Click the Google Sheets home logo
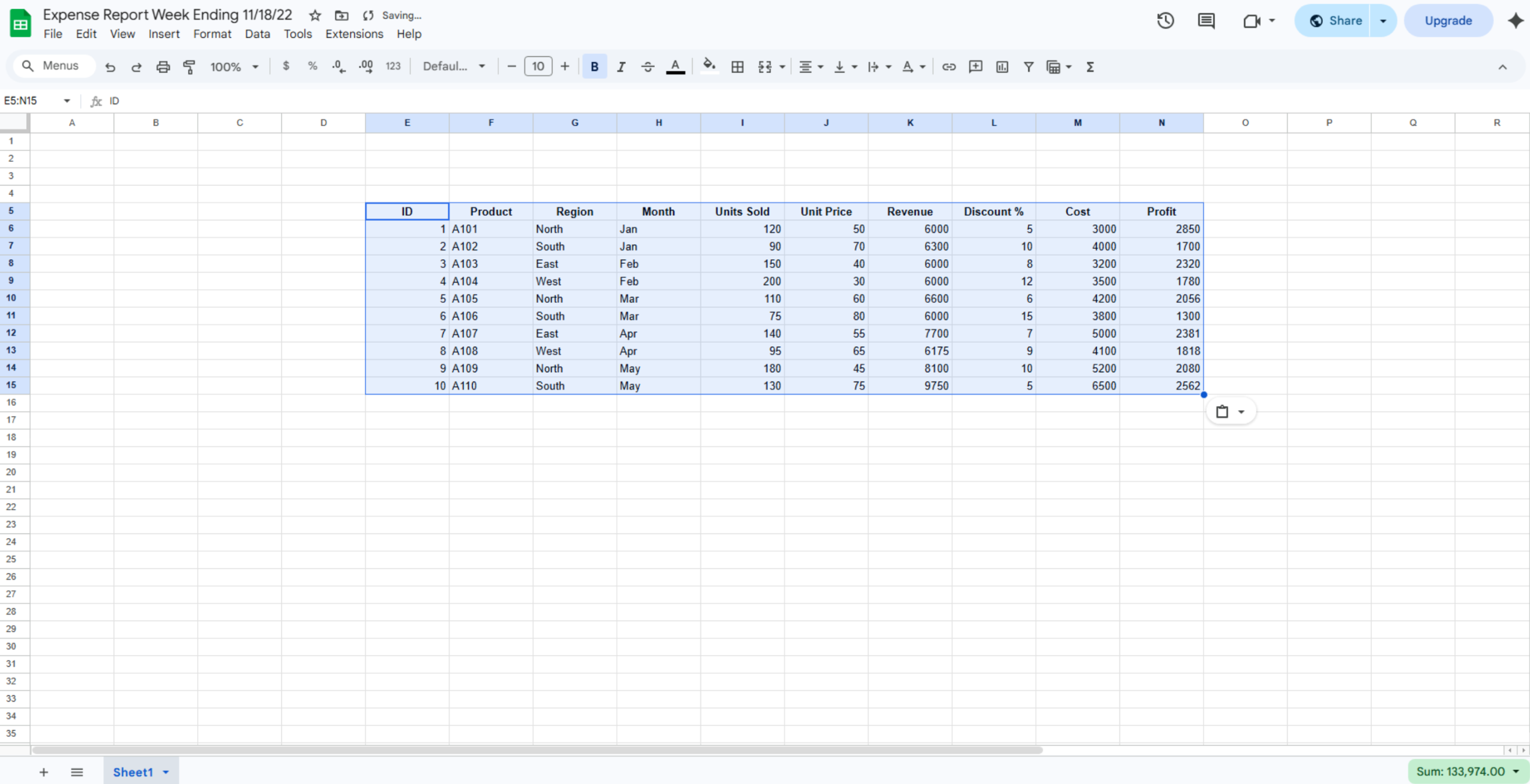This screenshot has width=1530, height=784. (21, 24)
